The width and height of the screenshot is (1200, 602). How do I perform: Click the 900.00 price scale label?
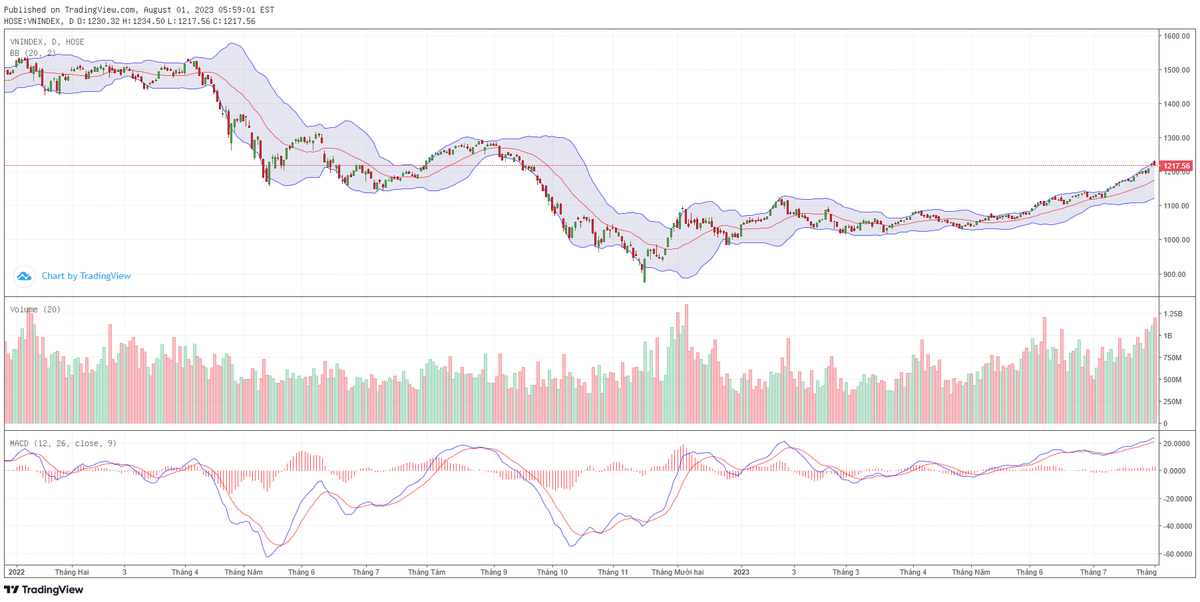1174,274
